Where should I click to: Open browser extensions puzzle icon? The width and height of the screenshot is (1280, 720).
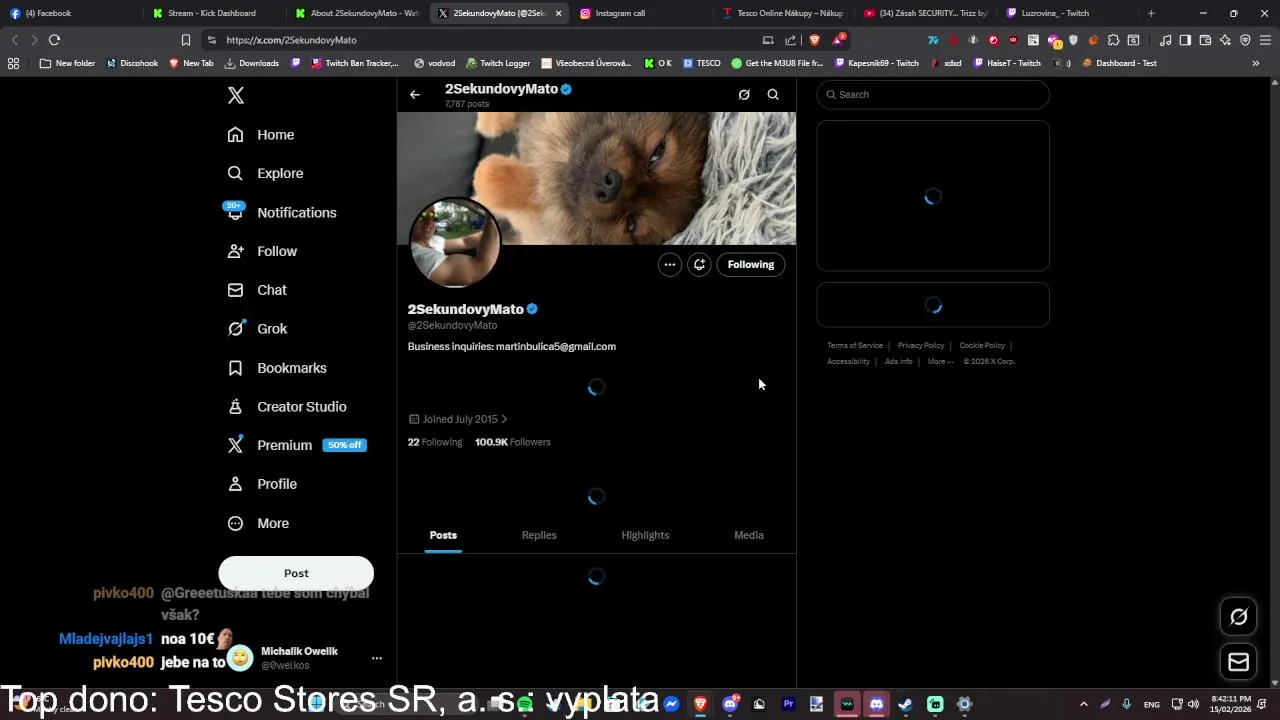click(1113, 40)
